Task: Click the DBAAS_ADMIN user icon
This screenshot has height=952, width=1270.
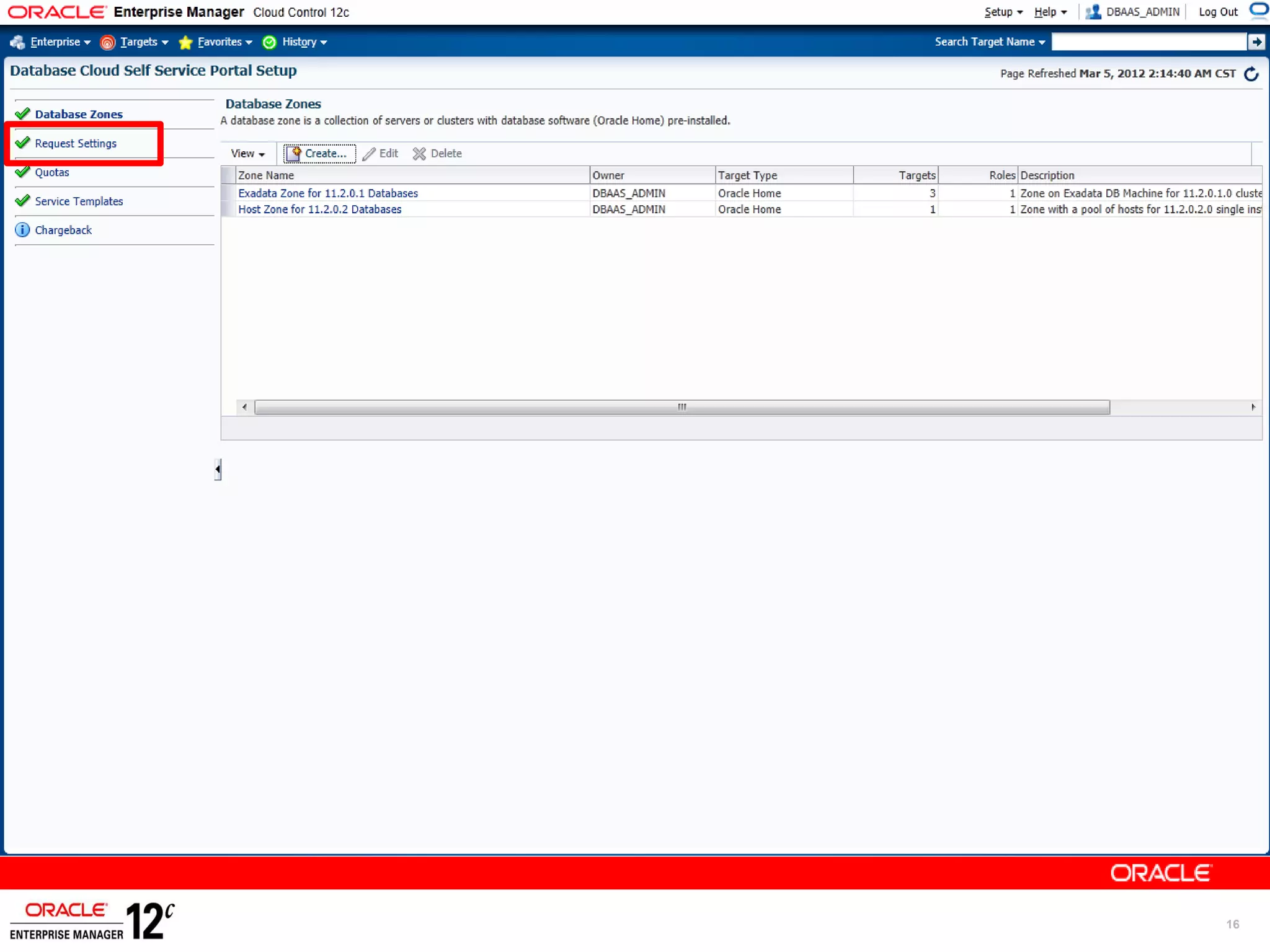Action: click(x=1093, y=12)
